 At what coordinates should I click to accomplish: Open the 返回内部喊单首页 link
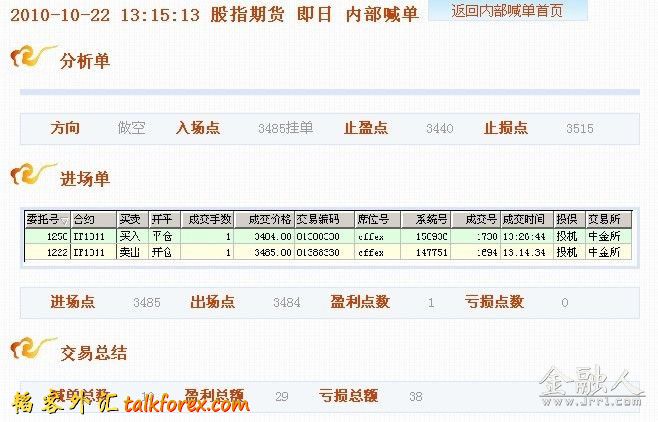pyautogui.click(x=507, y=10)
